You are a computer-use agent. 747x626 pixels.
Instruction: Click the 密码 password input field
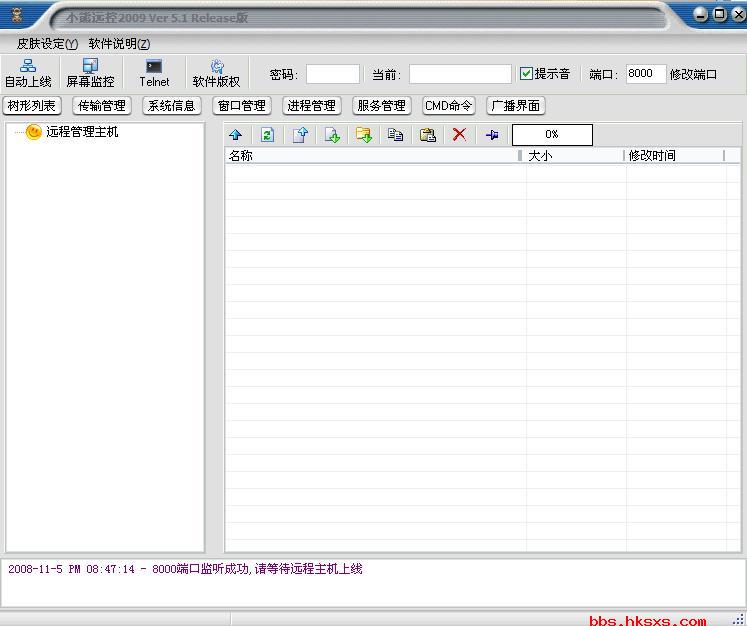333,74
